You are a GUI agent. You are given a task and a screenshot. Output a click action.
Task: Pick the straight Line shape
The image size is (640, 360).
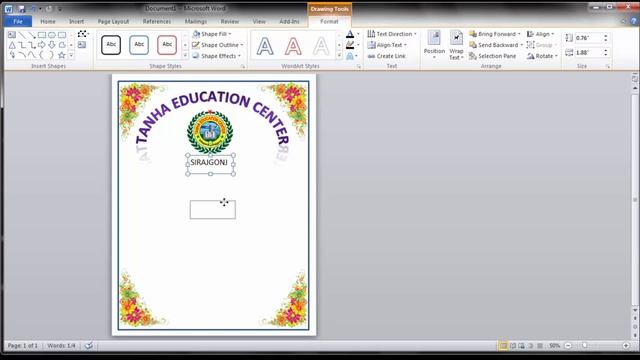point(22,35)
